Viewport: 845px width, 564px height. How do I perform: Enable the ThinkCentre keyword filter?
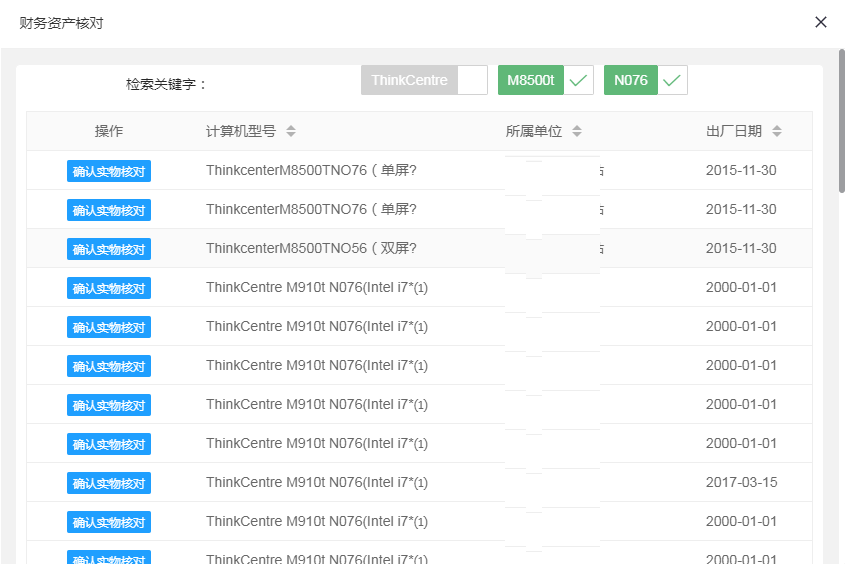click(x=424, y=80)
